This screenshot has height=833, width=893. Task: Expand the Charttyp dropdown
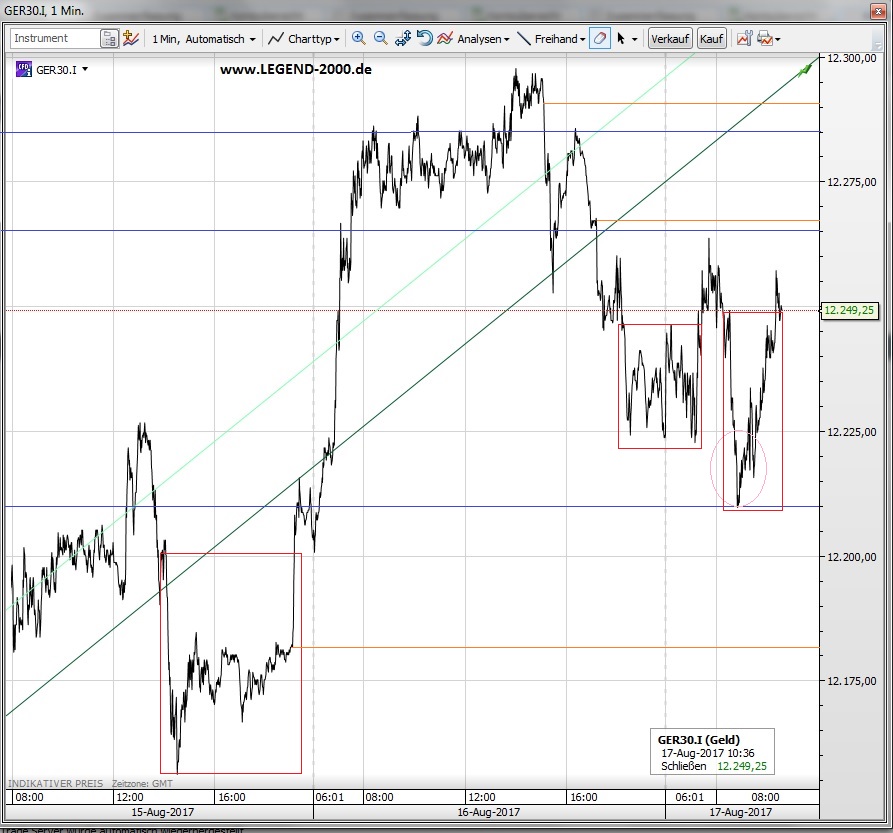[x=304, y=38]
